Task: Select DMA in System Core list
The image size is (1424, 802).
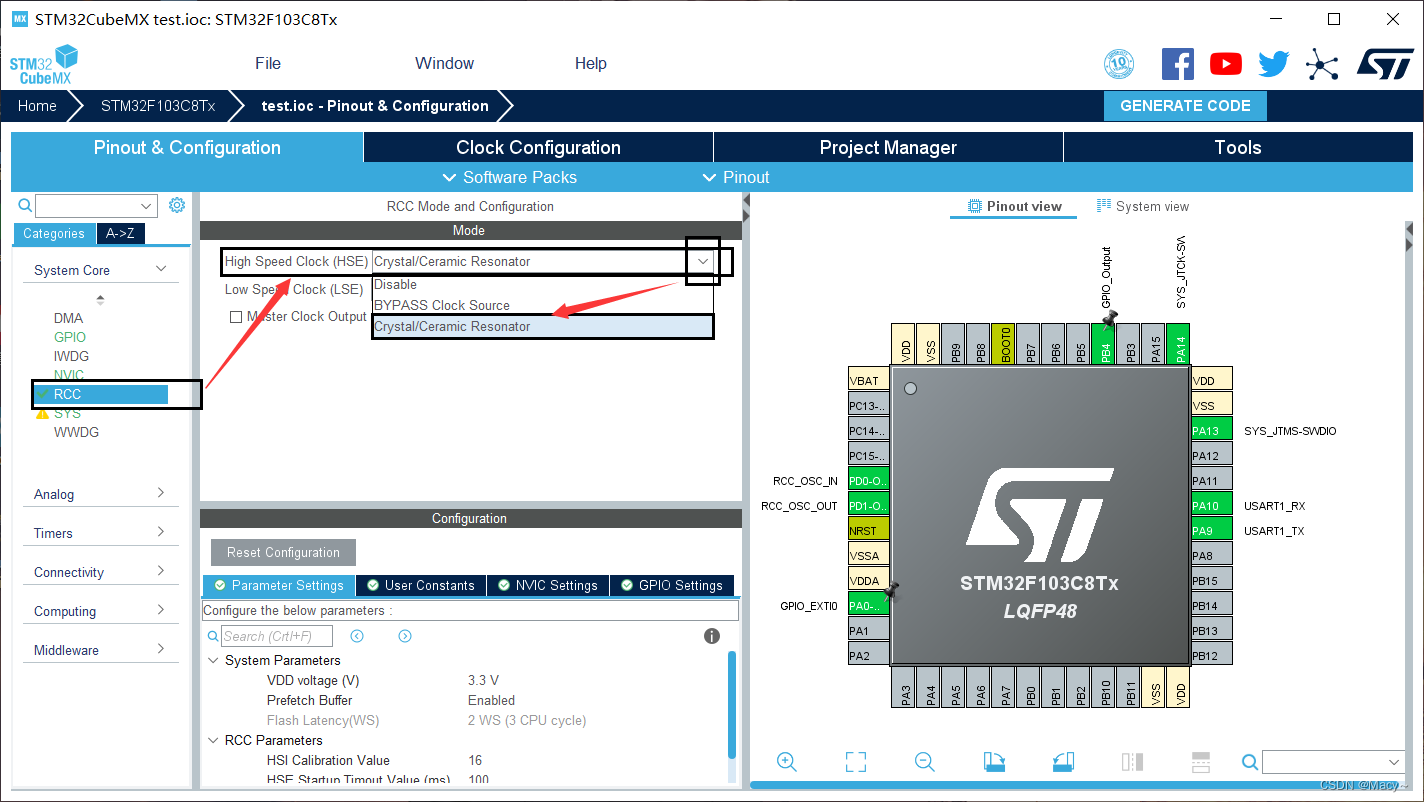Action: pyautogui.click(x=68, y=318)
